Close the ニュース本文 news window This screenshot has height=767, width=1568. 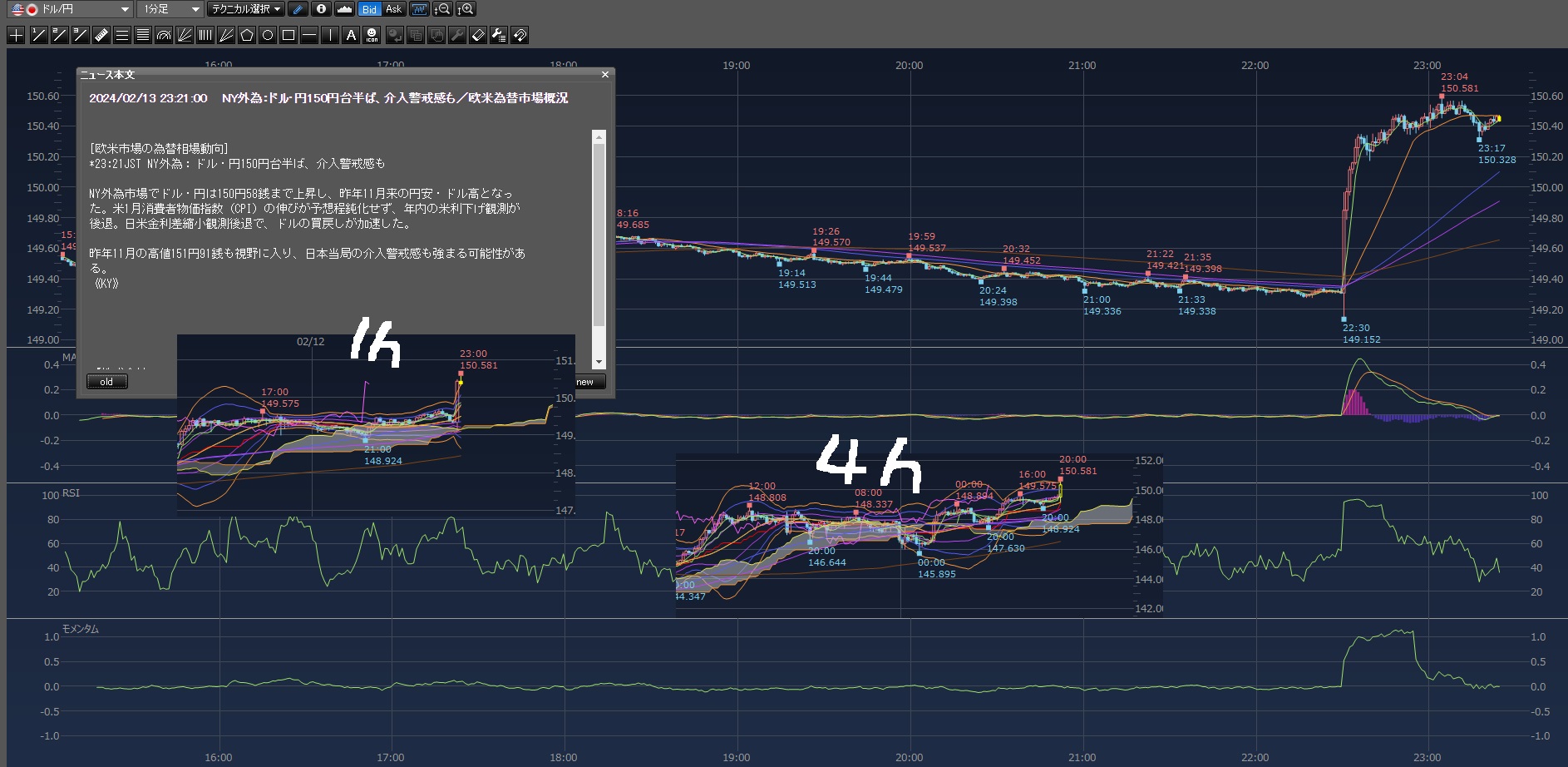tap(605, 75)
